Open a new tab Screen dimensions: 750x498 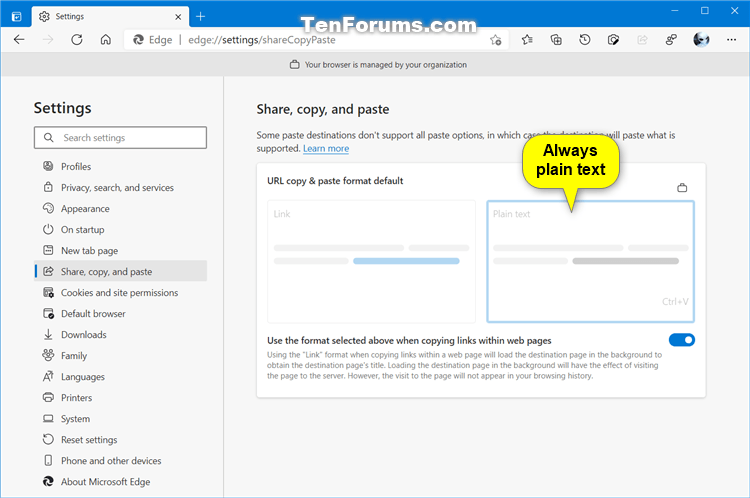coord(200,17)
